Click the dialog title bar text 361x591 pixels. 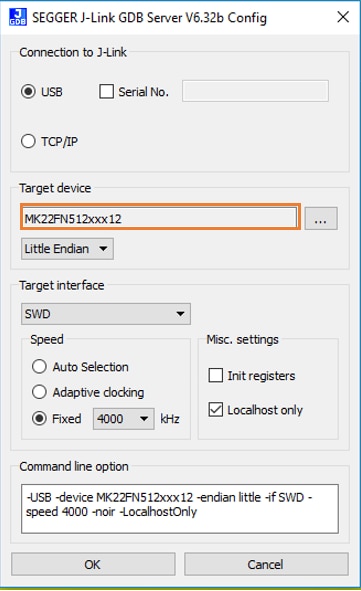tap(149, 18)
